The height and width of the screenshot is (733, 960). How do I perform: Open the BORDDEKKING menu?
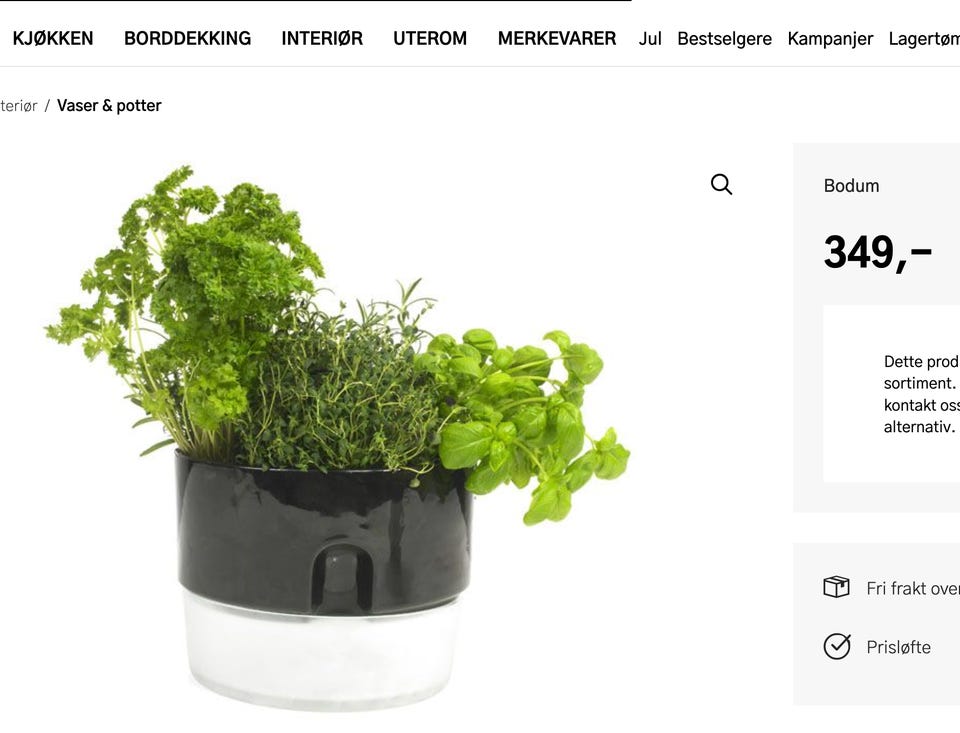pos(187,39)
